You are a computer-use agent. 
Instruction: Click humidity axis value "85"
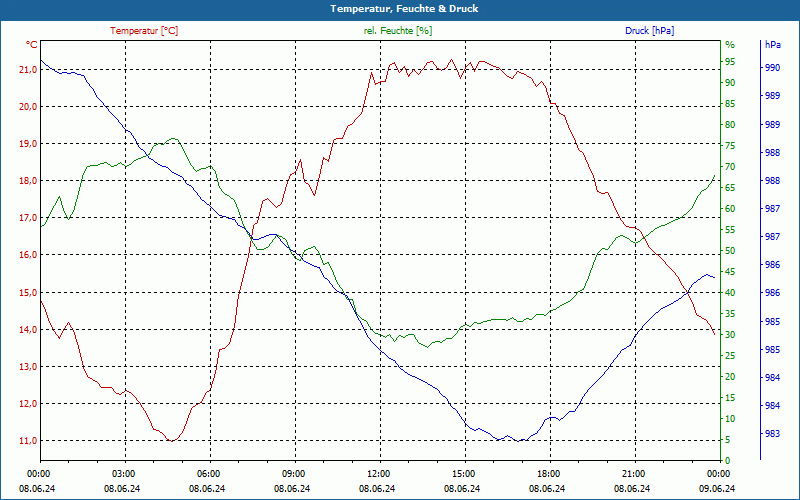(x=730, y=104)
